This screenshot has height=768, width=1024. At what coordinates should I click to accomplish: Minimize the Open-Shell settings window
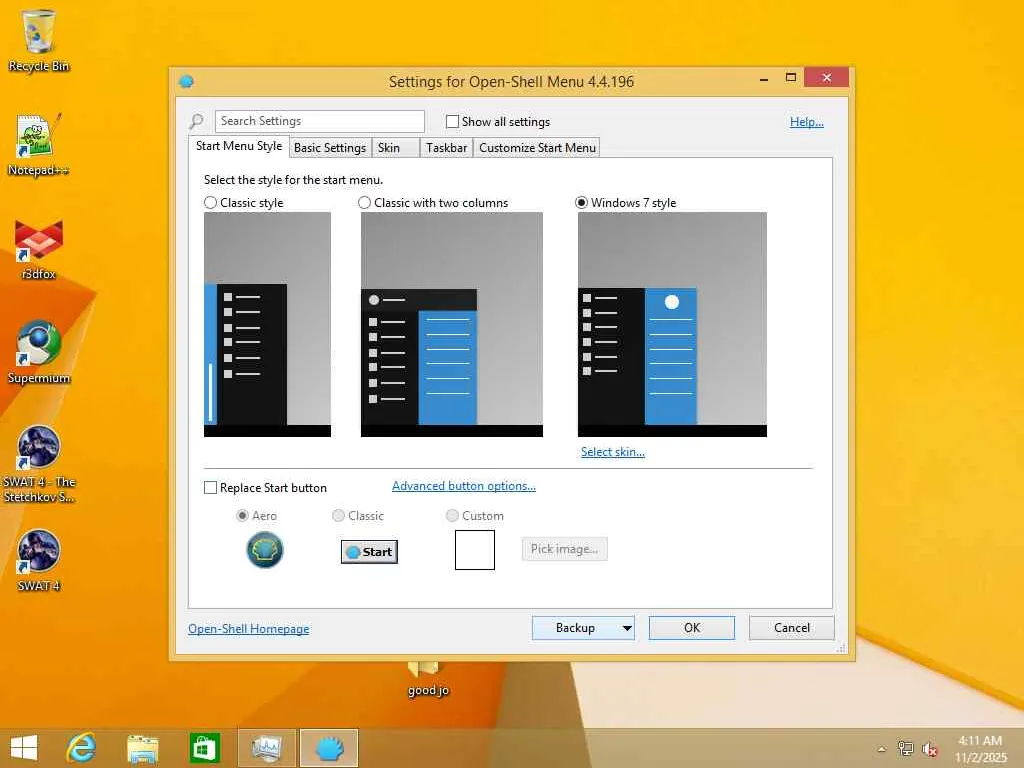763,78
